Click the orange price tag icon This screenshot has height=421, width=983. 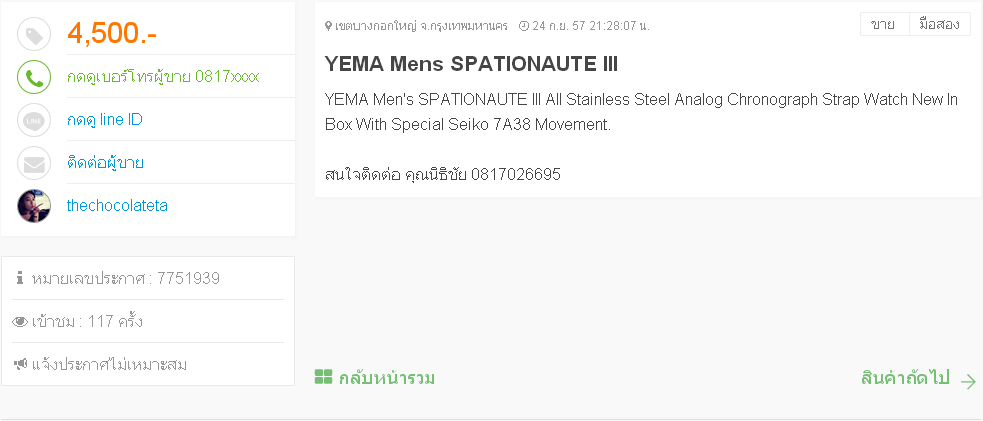tap(34, 35)
